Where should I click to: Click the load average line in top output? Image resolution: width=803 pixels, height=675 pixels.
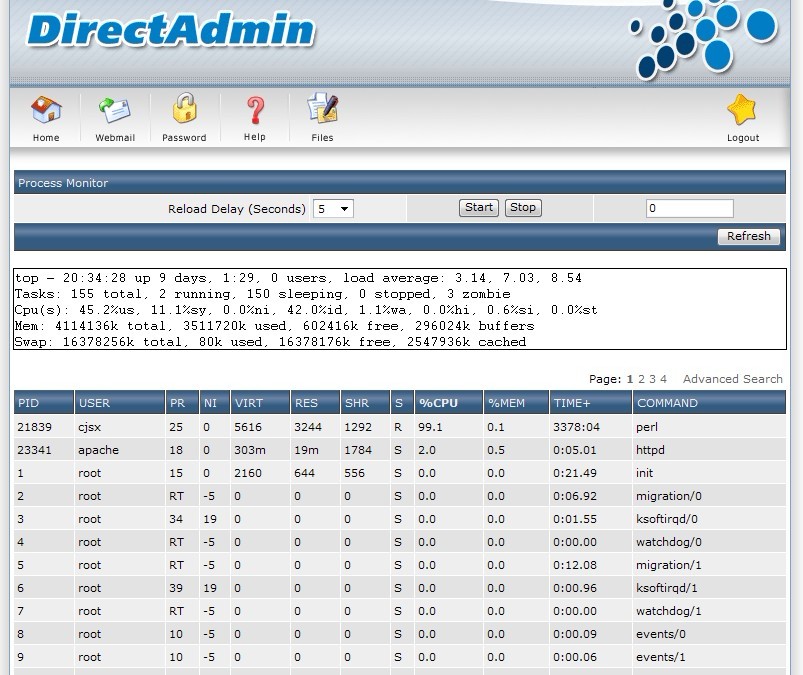pos(299,278)
